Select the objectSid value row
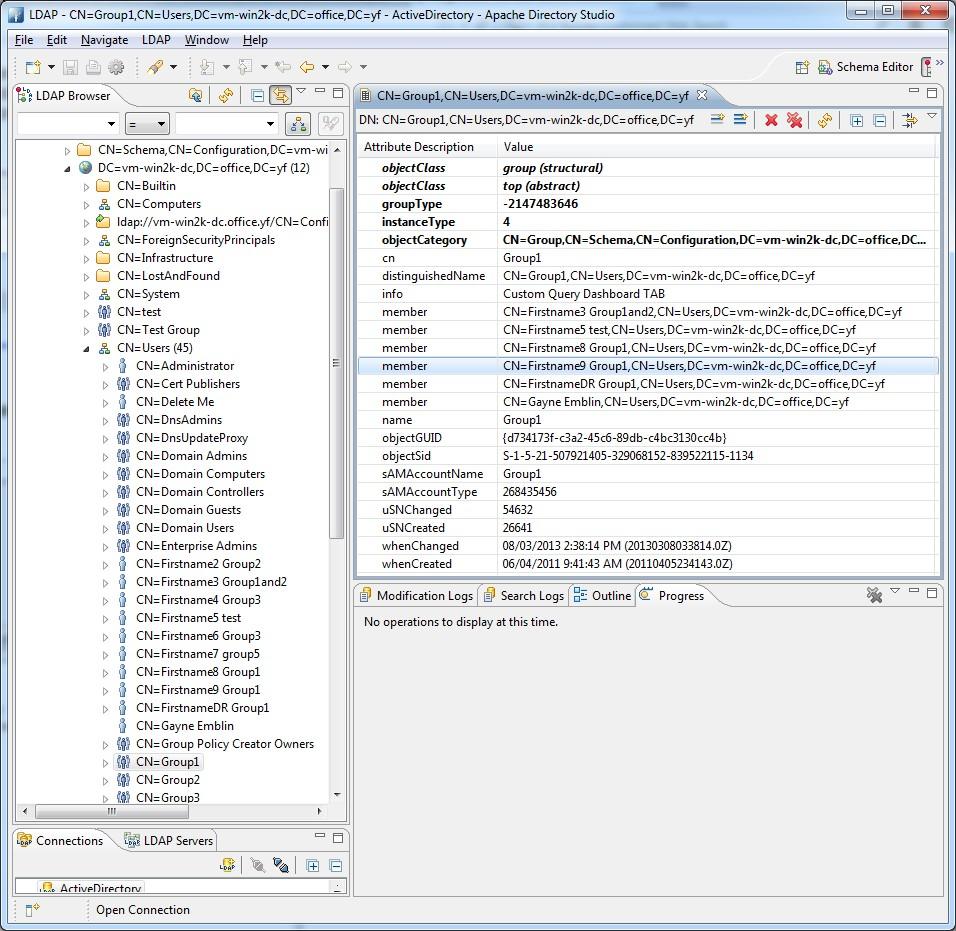Screen dimensions: 956x931 647,455
